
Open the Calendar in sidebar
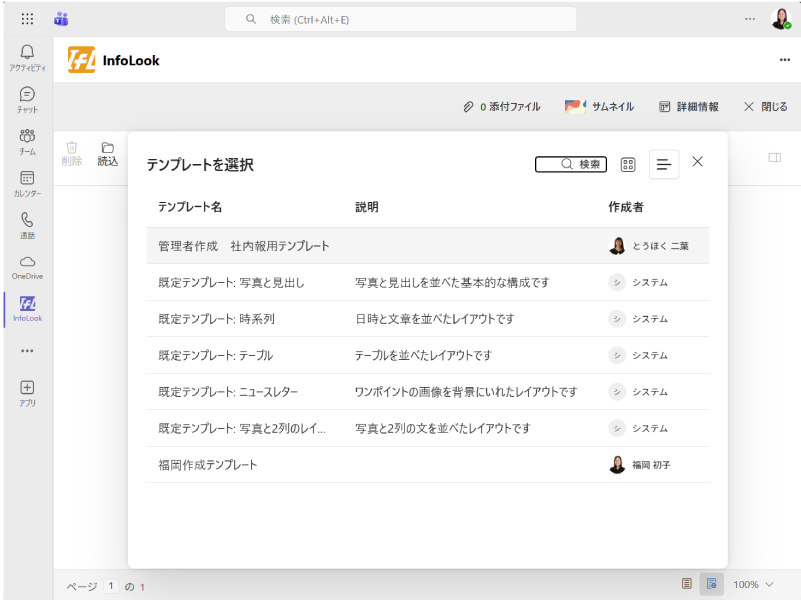point(27,183)
